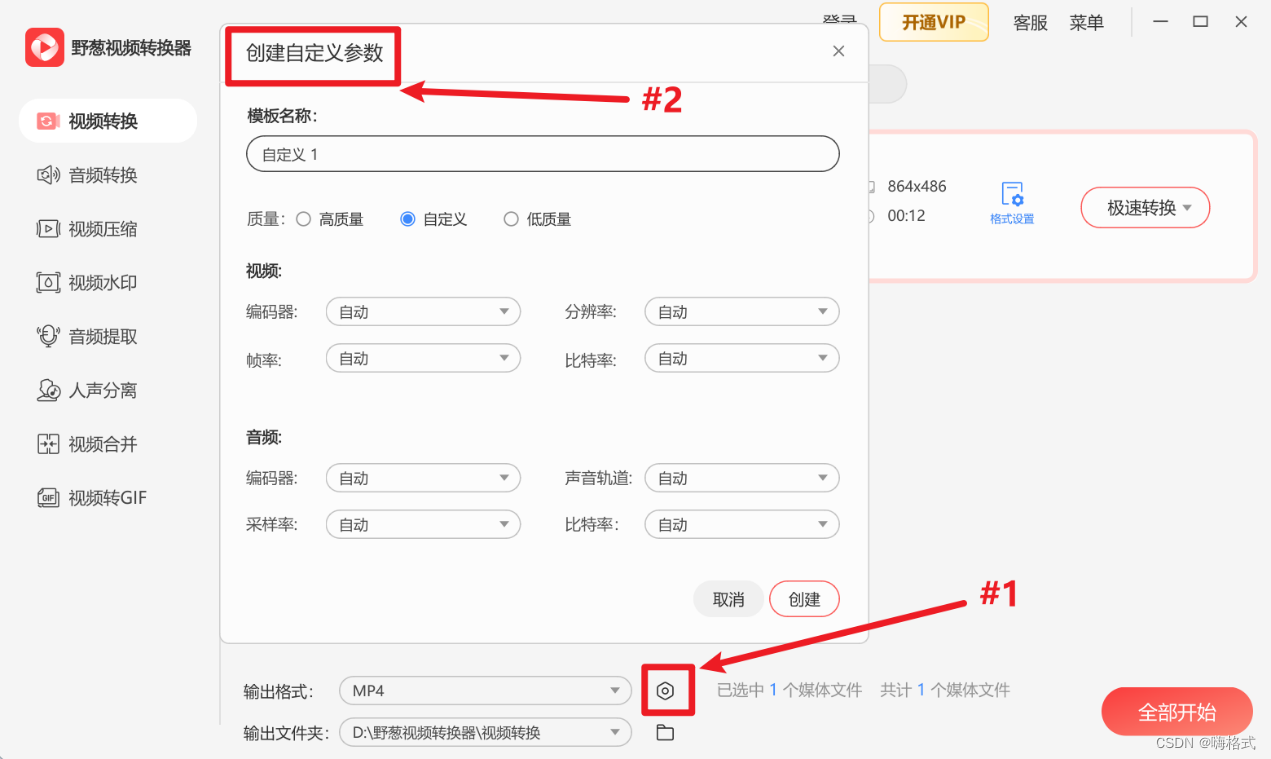Maximize the converter window

pos(1201,21)
